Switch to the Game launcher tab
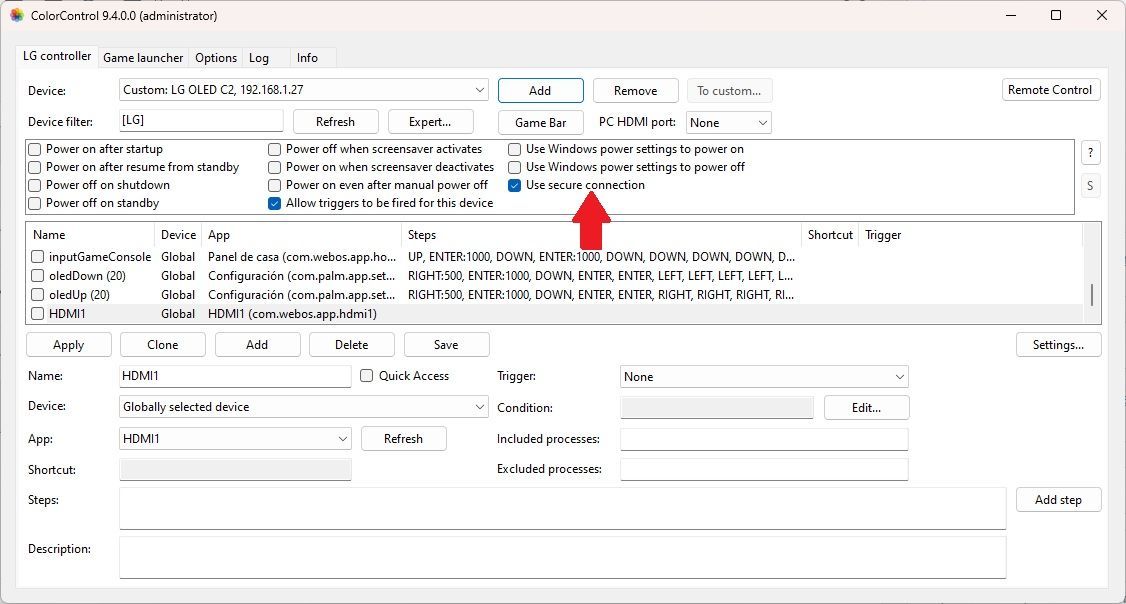The height and width of the screenshot is (604, 1126). [x=143, y=58]
